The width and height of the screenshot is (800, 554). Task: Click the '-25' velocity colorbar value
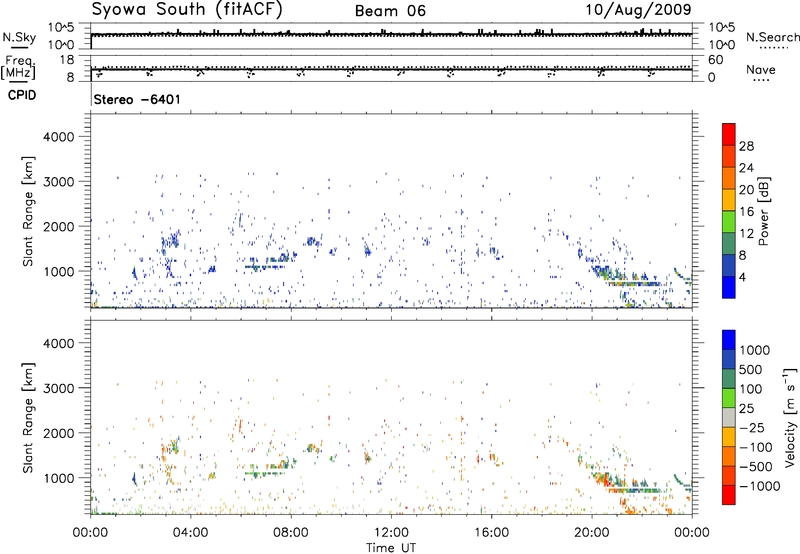coord(751,428)
